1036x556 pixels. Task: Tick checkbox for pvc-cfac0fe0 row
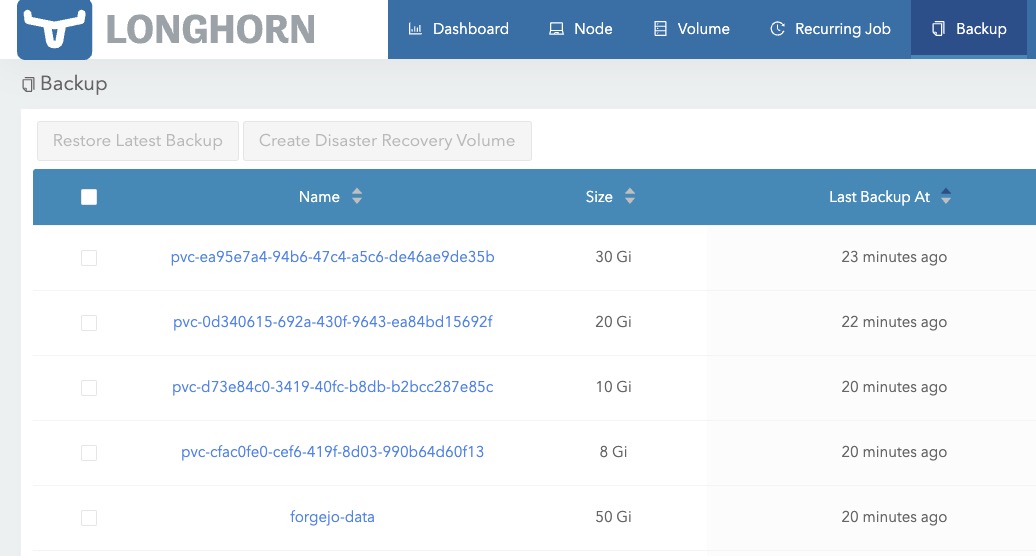pyautogui.click(x=89, y=452)
